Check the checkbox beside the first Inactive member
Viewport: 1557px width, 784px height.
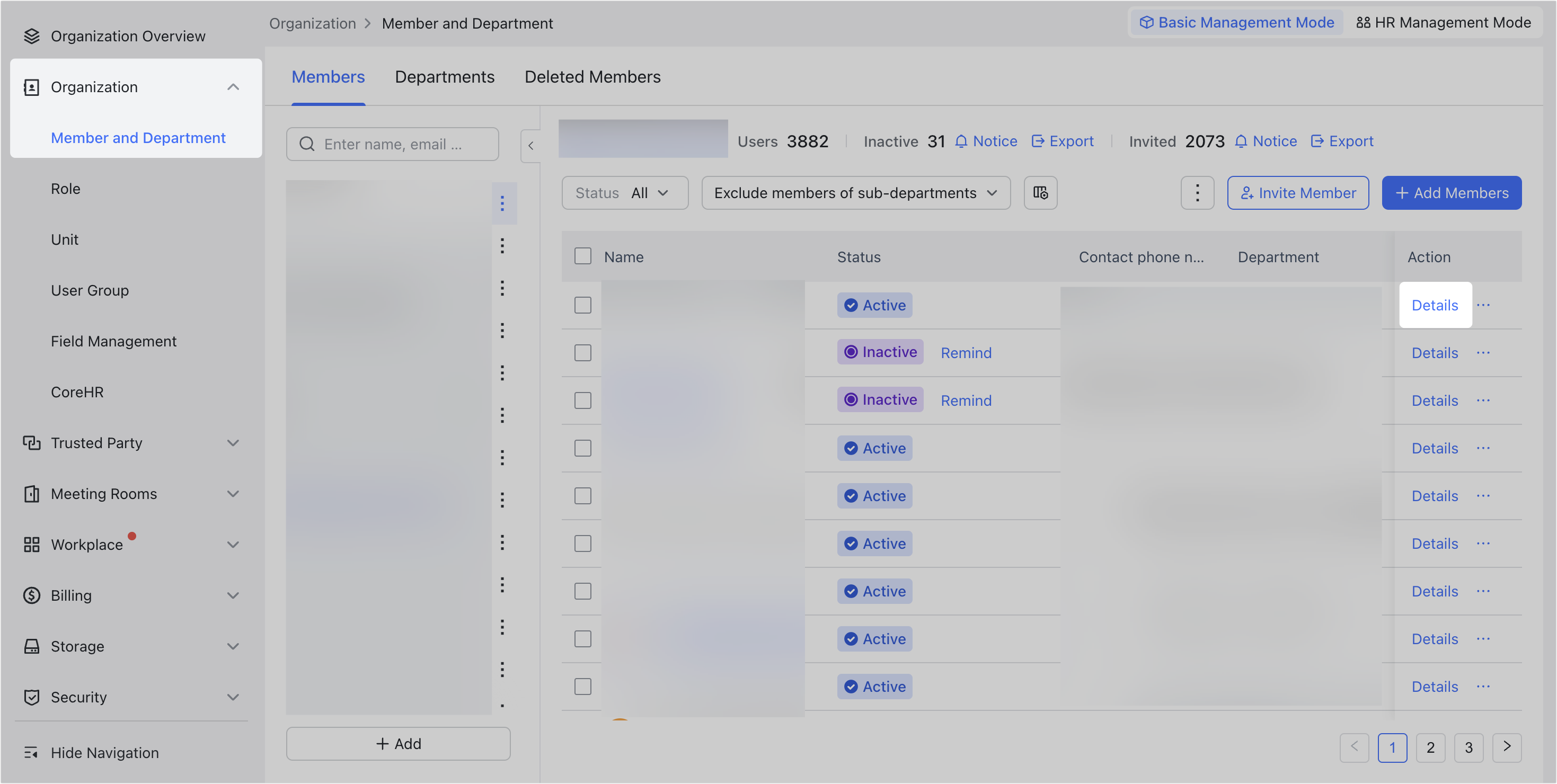pos(582,352)
